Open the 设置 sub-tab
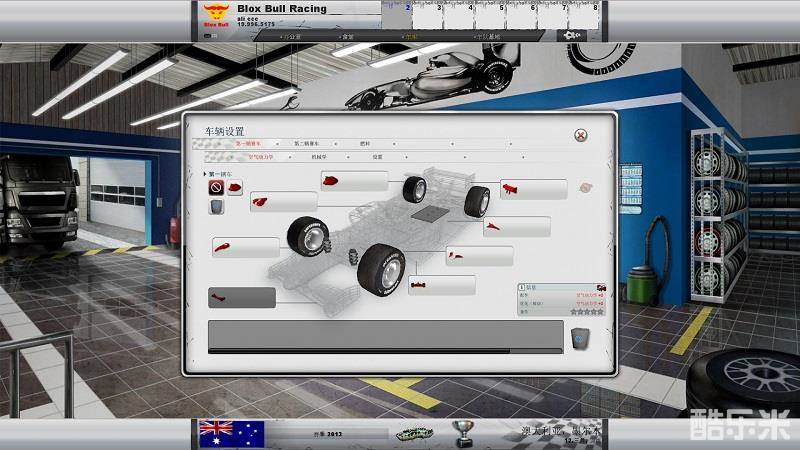 pos(378,157)
